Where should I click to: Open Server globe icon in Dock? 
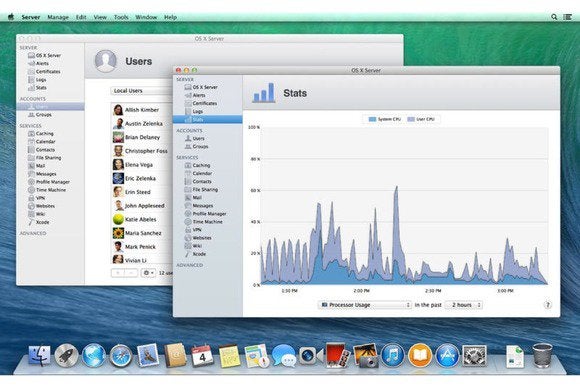pyautogui.click(x=93, y=355)
